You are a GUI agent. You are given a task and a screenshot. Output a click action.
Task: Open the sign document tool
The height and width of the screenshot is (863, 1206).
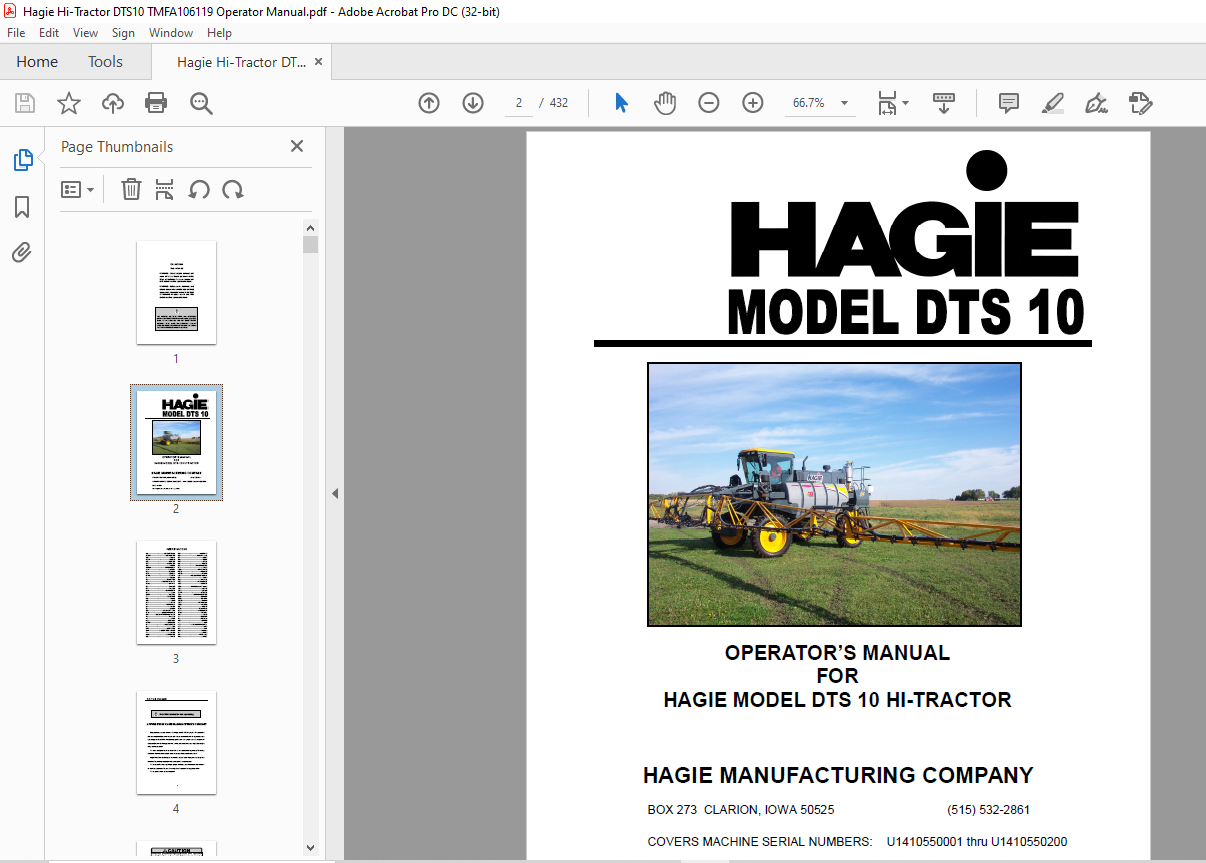coord(1097,103)
